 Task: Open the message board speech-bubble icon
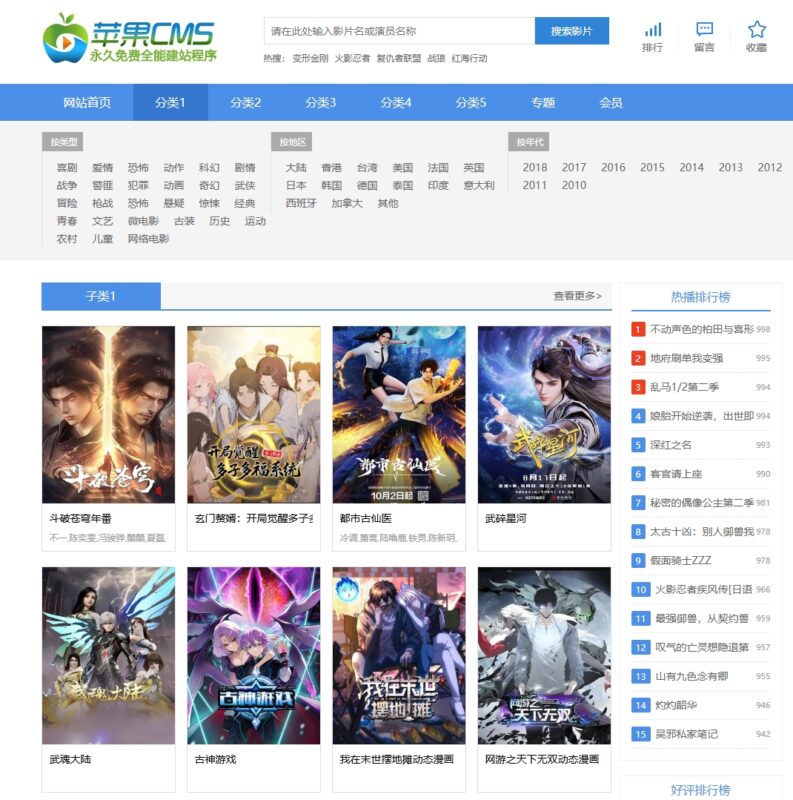[704, 30]
